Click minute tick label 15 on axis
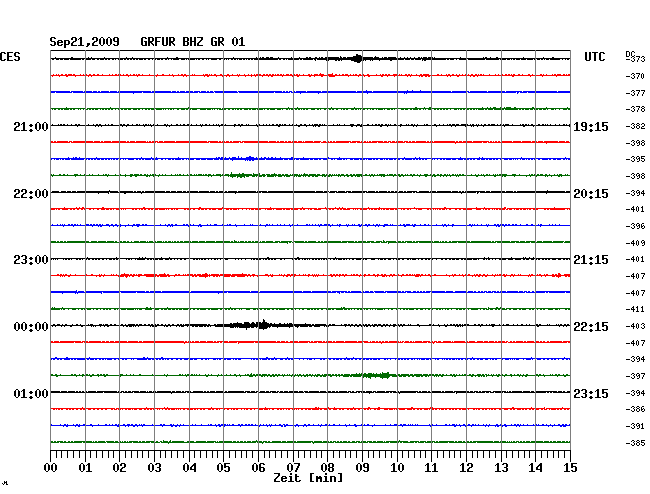The height and width of the screenshot is (494, 650). click(x=570, y=468)
